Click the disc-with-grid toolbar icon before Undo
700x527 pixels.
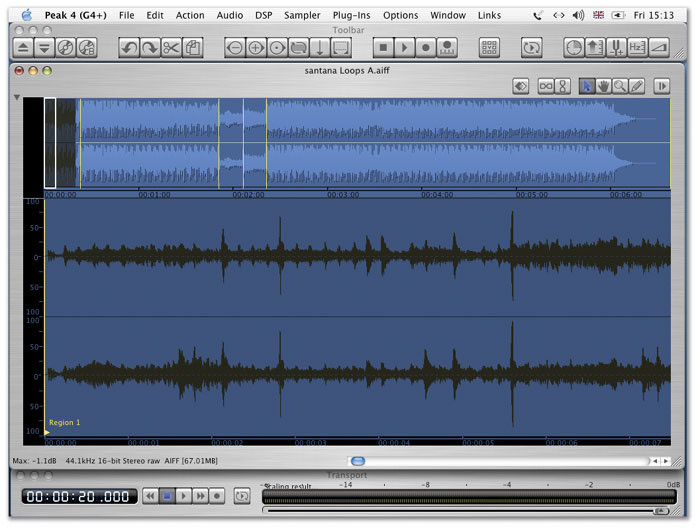(x=87, y=48)
